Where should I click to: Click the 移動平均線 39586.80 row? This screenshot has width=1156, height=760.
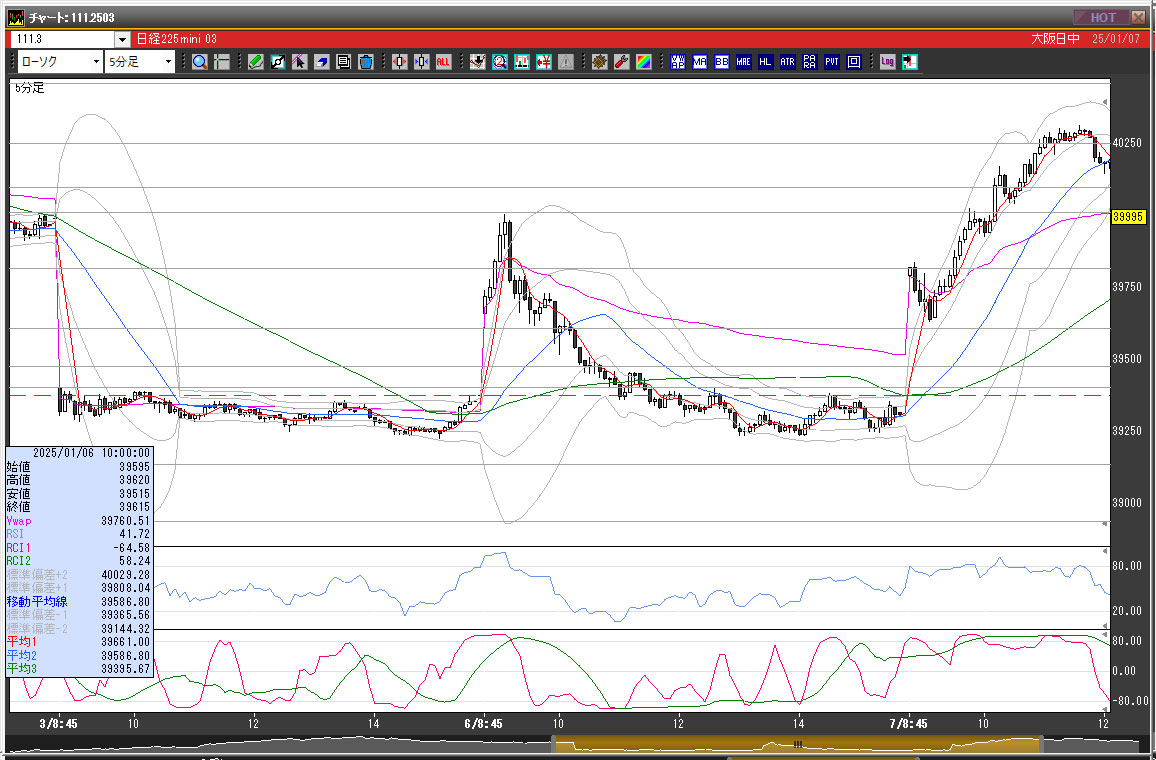(x=78, y=602)
